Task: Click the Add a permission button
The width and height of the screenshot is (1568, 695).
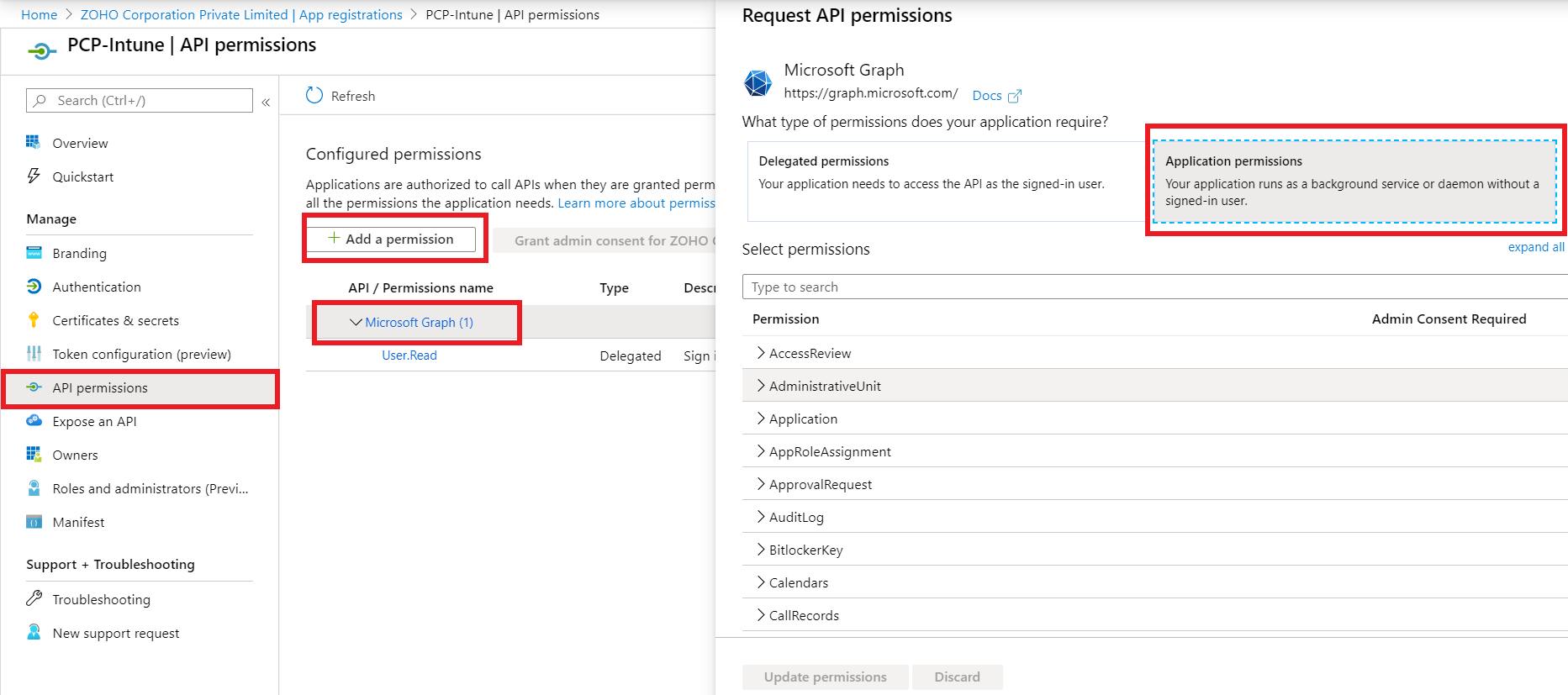Action: [393, 239]
